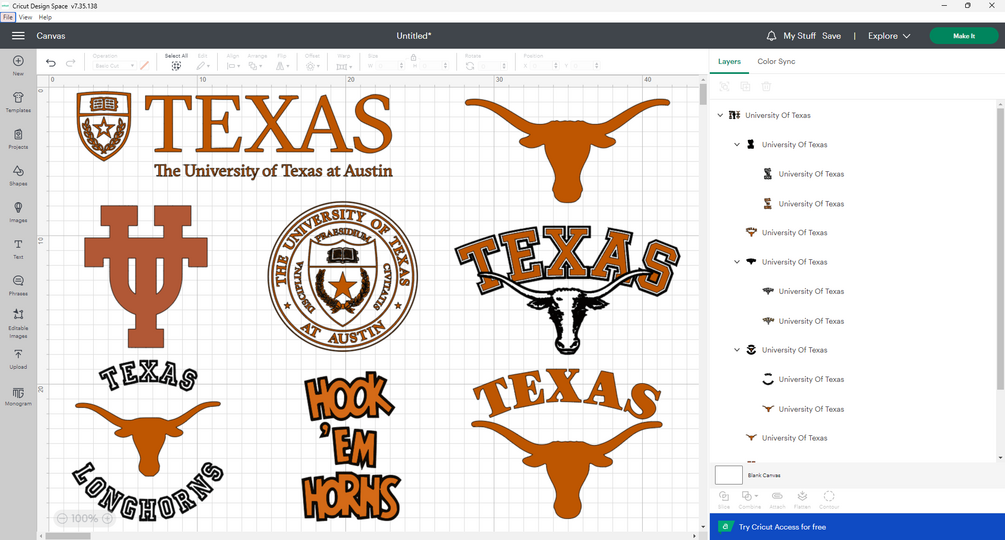Screen dimensions: 1005x540
Task: Open the View menu
Action: click(x=26, y=17)
